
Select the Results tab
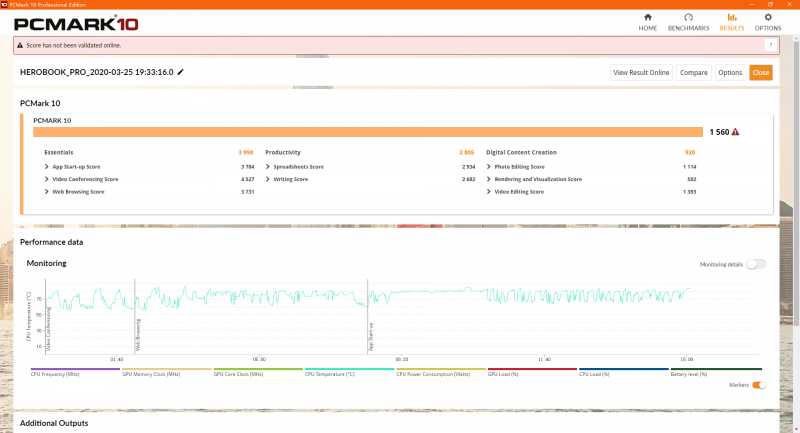pos(732,22)
